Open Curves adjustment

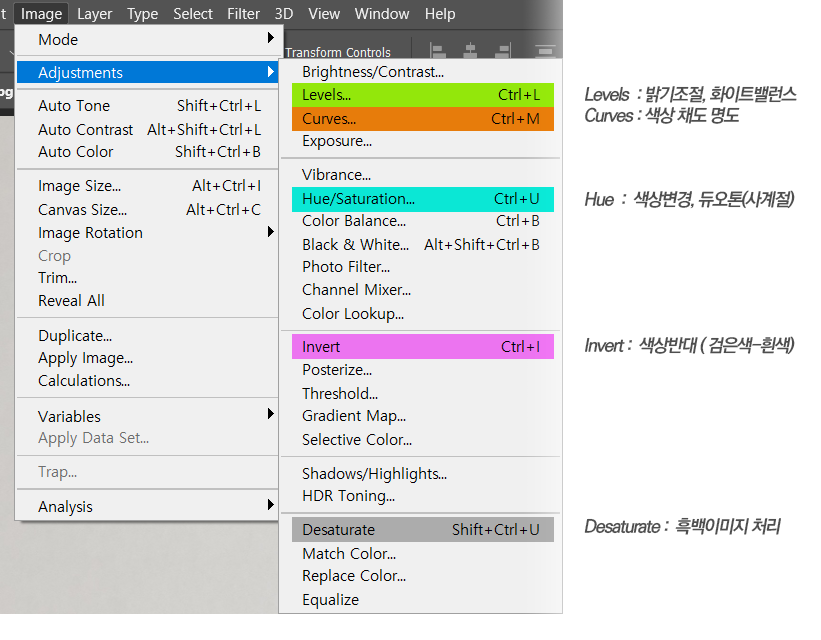(x=423, y=119)
